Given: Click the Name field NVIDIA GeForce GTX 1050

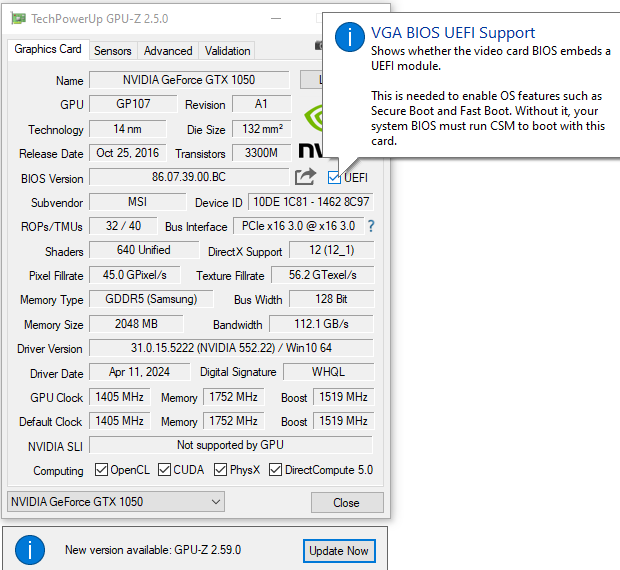Looking at the screenshot, I should click(x=189, y=80).
